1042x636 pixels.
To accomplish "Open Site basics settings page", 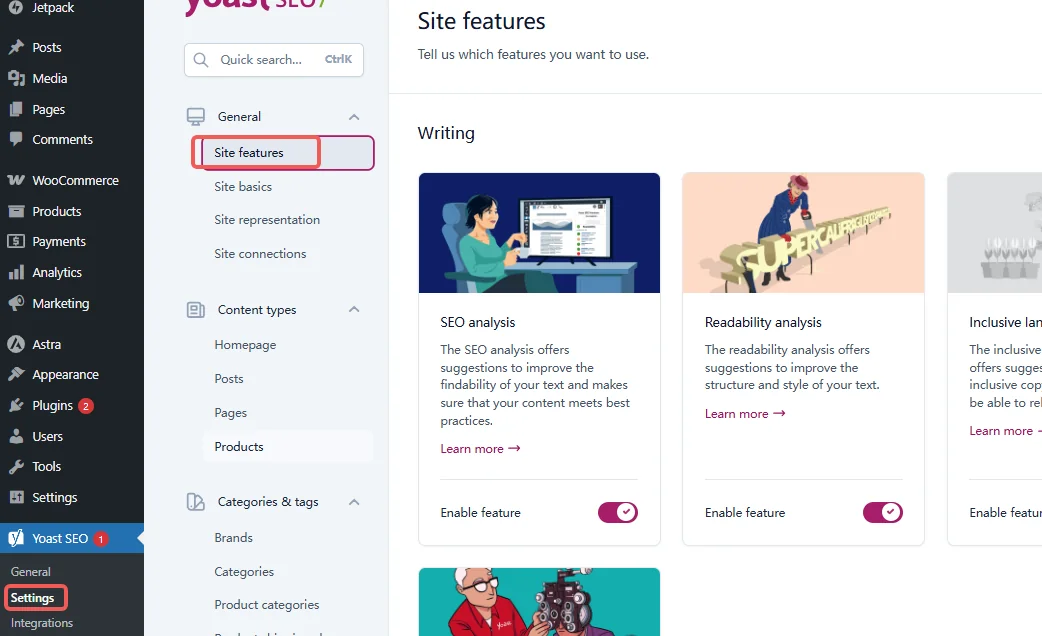I will point(243,187).
